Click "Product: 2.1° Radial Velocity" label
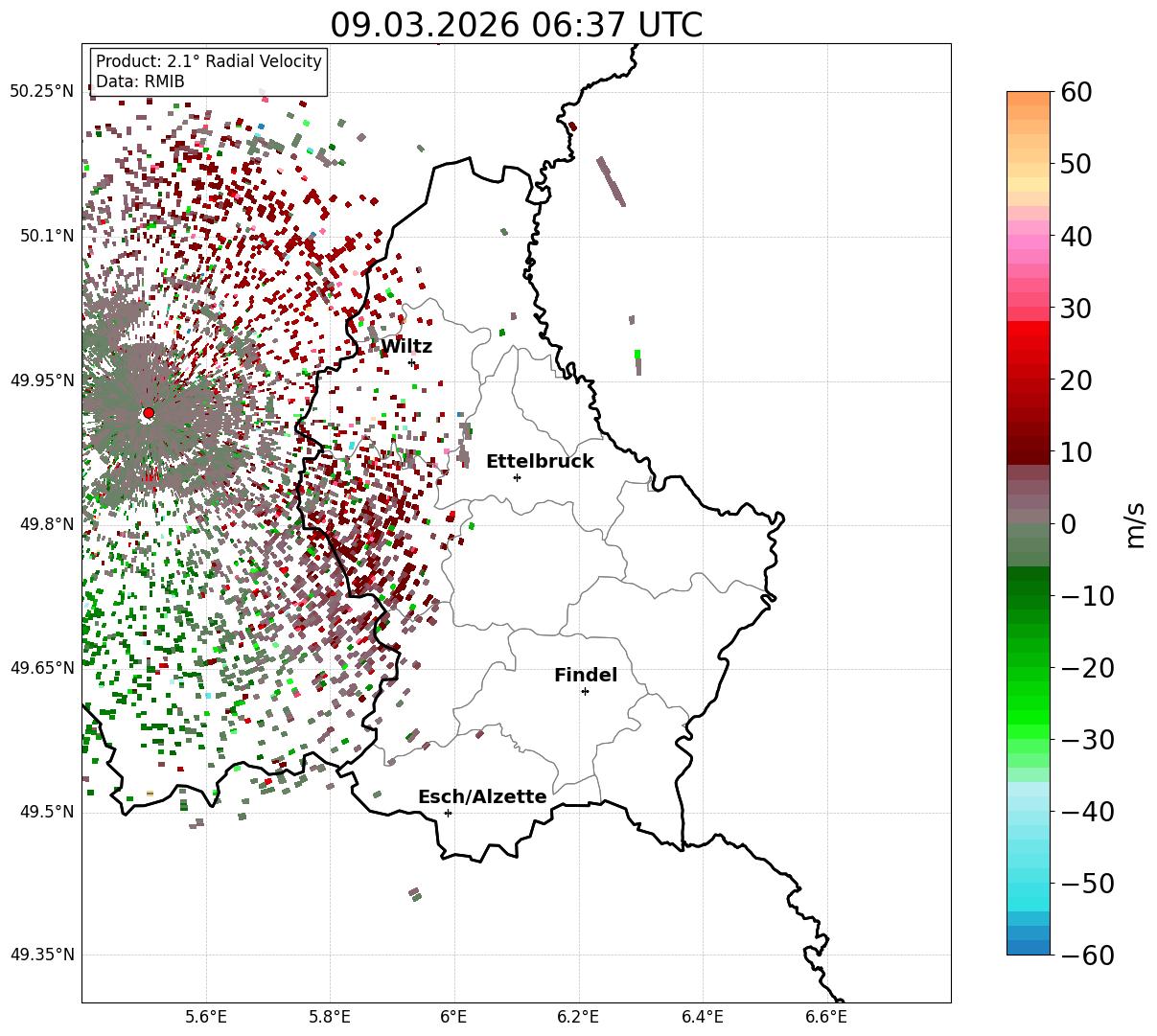 209,61
